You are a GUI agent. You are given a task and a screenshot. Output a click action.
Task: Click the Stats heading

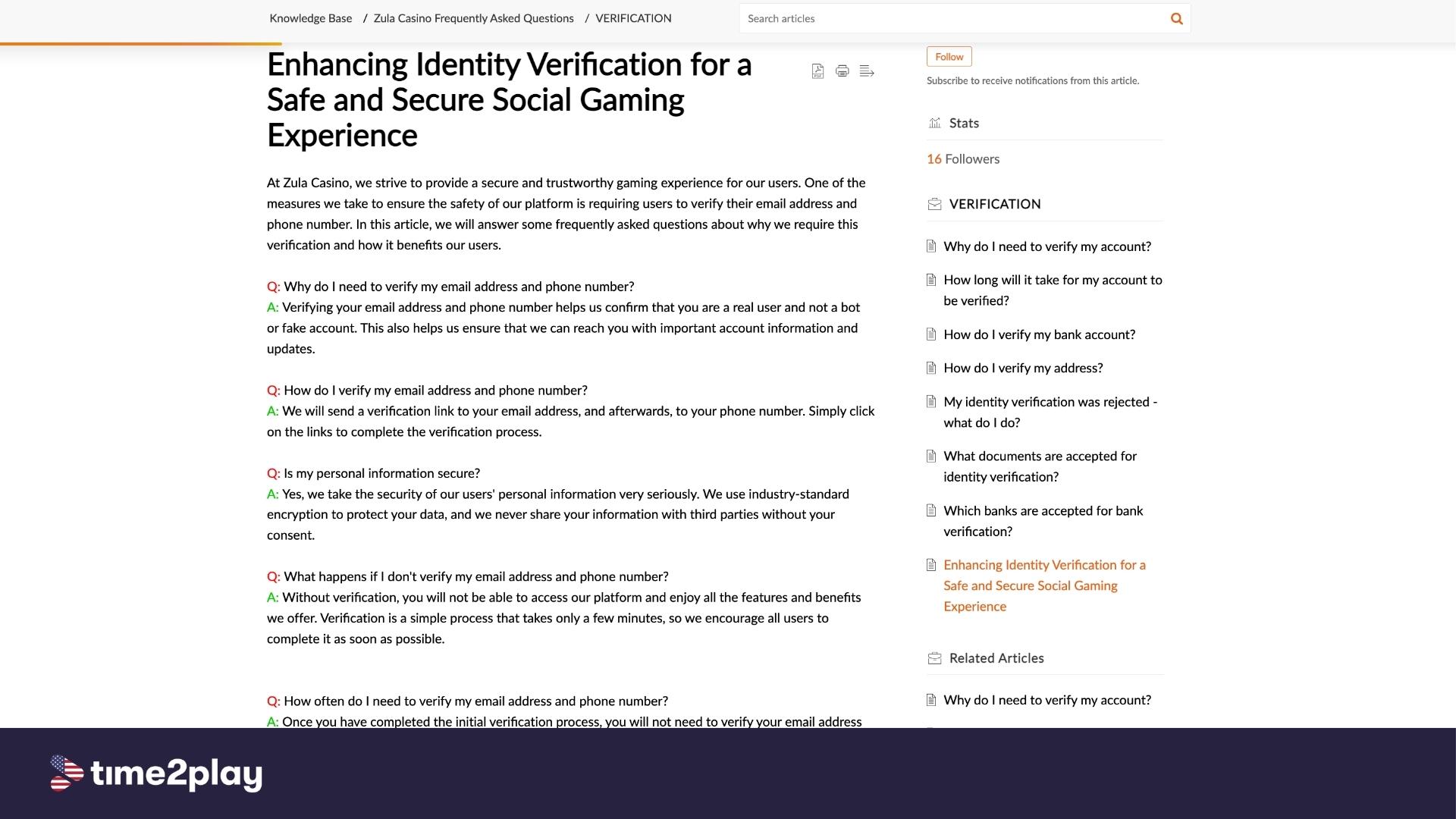(964, 123)
